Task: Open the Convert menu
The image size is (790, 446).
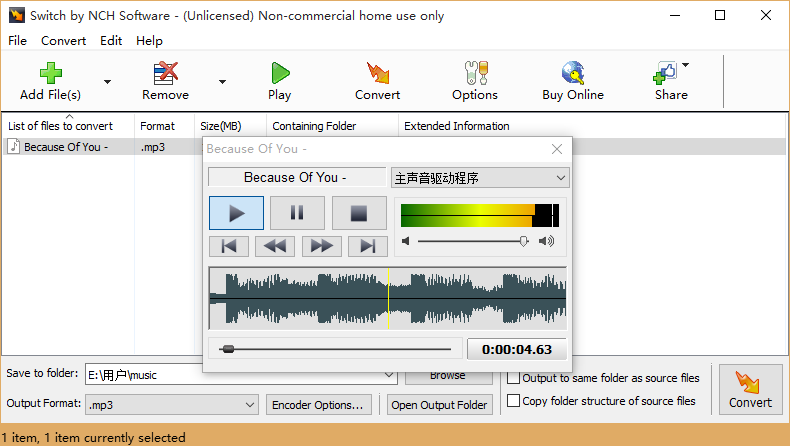Action: (63, 41)
